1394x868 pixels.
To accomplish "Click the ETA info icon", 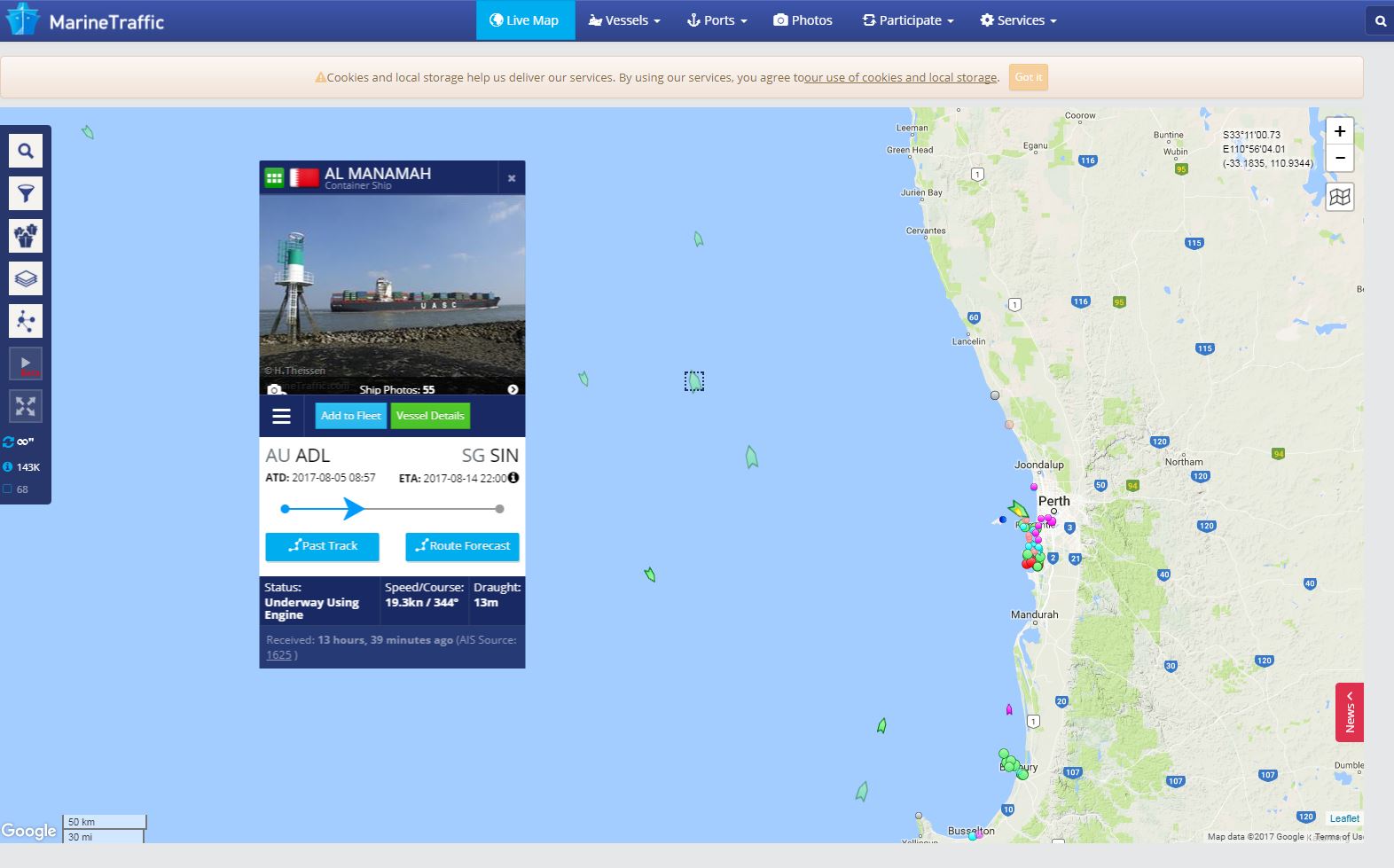I will 513,478.
